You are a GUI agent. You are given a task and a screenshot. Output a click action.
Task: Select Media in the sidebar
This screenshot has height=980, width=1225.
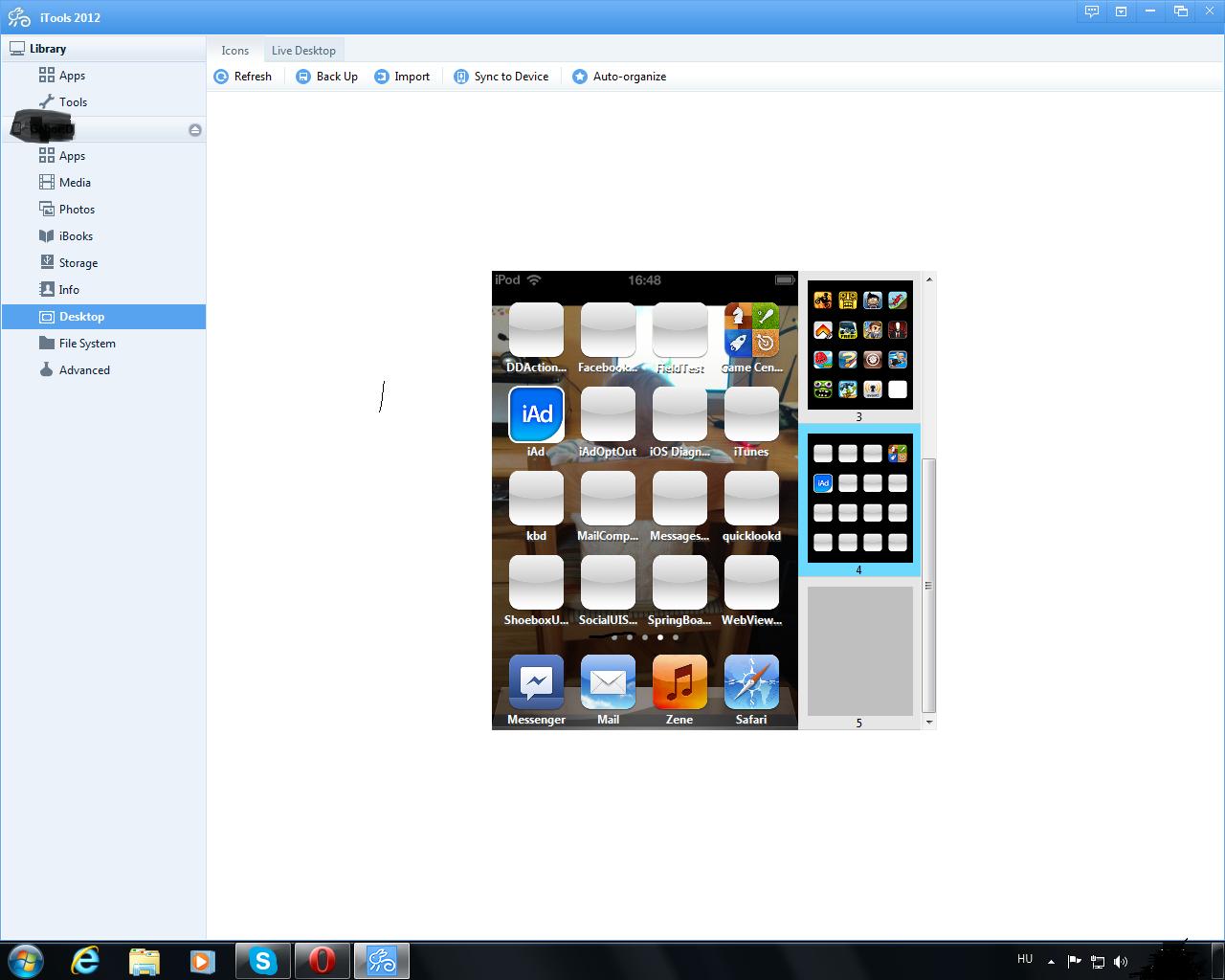[x=65, y=183]
